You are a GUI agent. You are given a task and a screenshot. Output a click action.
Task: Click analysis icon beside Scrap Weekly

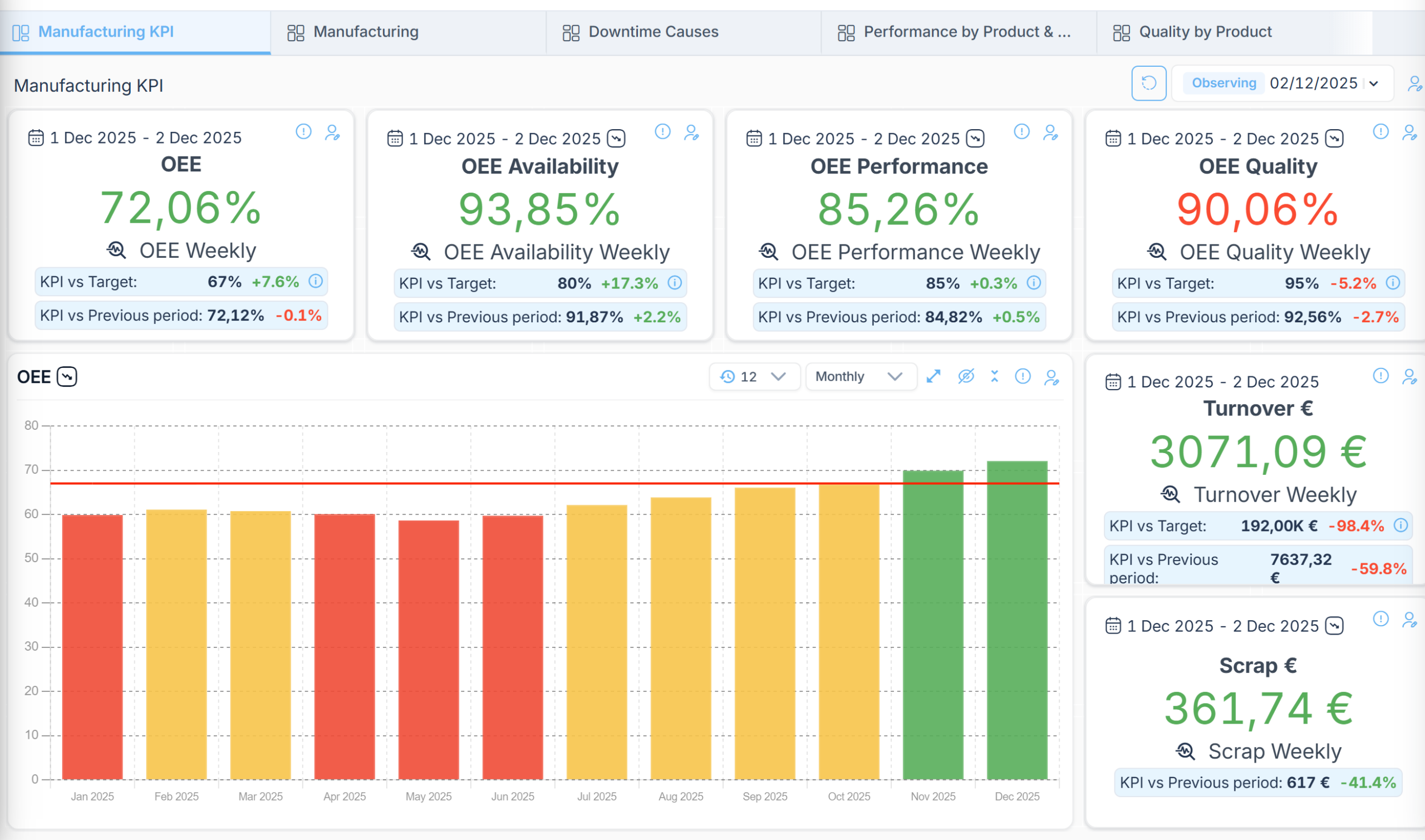pos(1185,751)
